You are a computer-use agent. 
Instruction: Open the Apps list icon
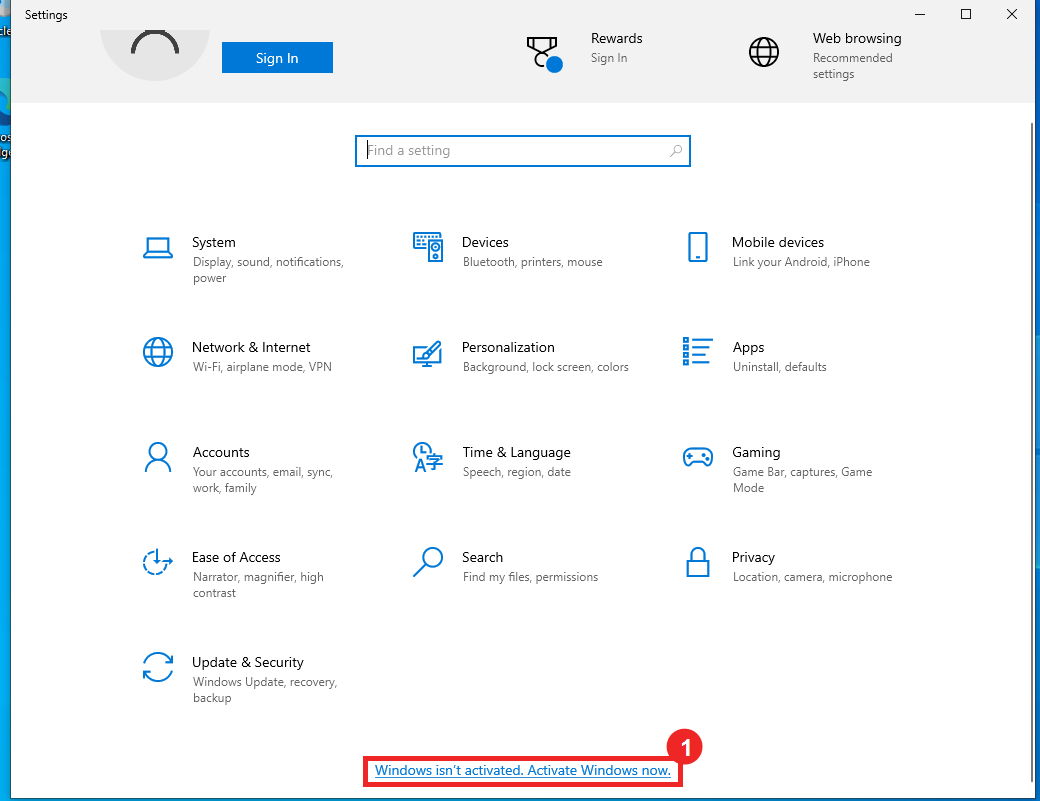pos(698,351)
